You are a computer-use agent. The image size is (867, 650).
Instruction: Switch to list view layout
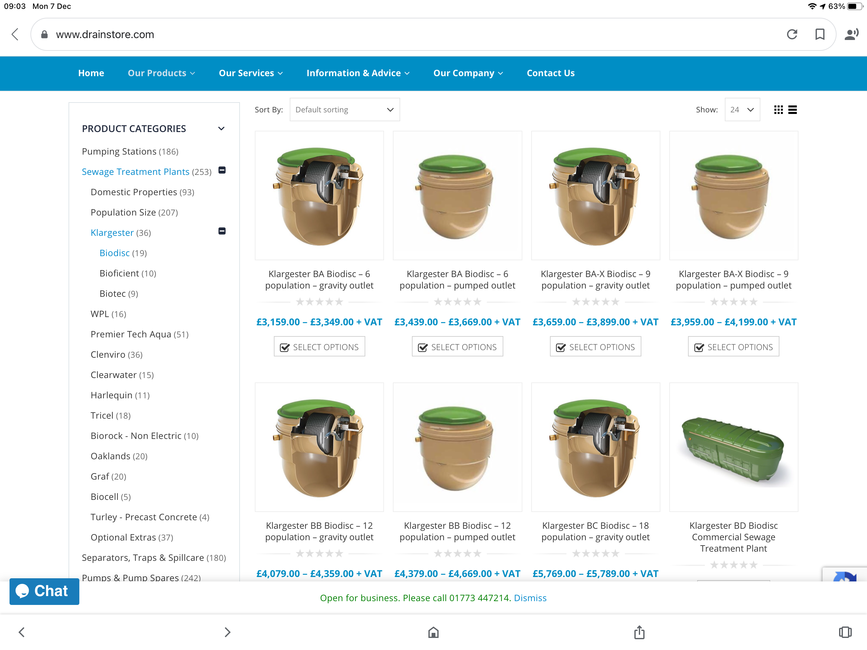(x=792, y=109)
